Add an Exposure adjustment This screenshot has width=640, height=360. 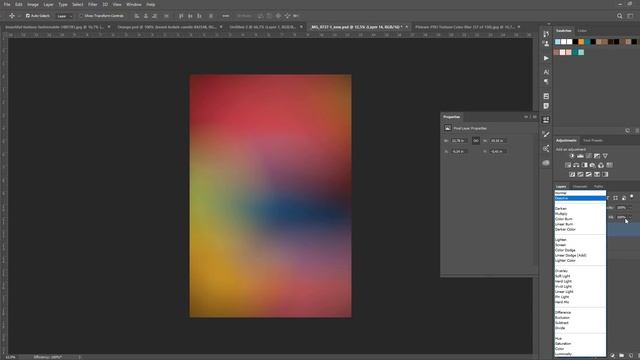click(597, 156)
